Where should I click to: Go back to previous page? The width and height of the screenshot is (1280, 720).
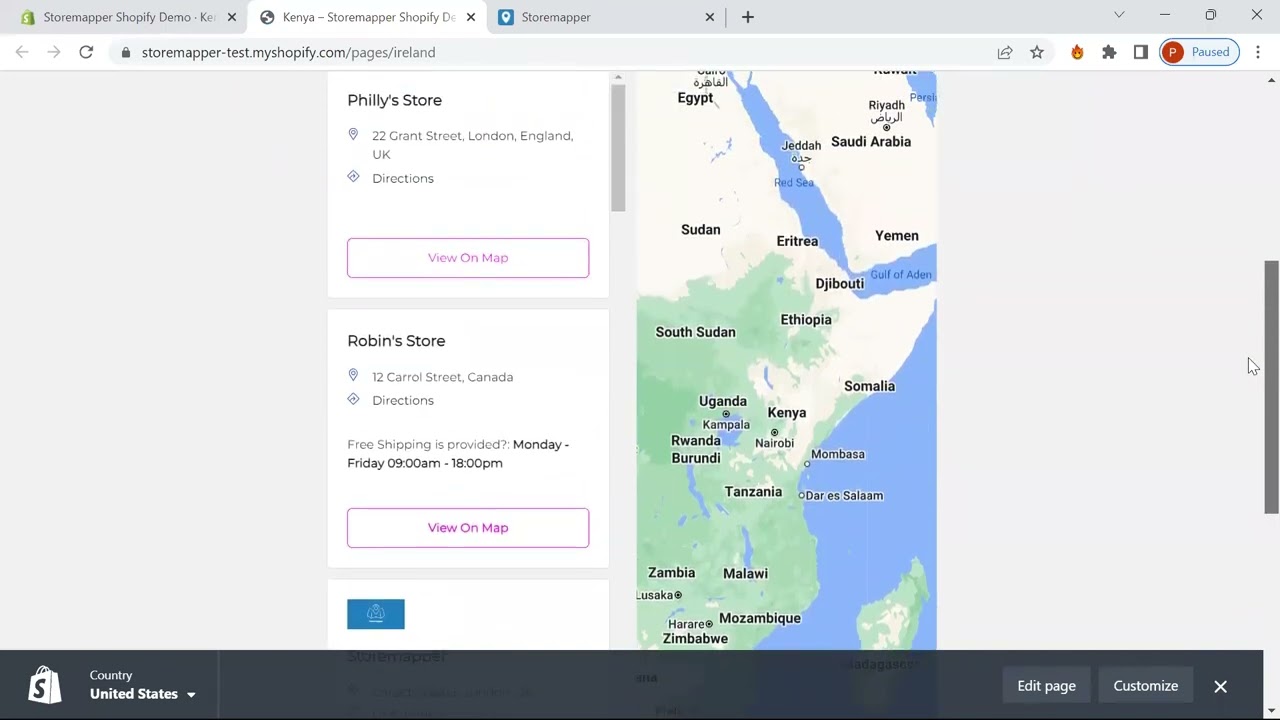click(x=22, y=52)
